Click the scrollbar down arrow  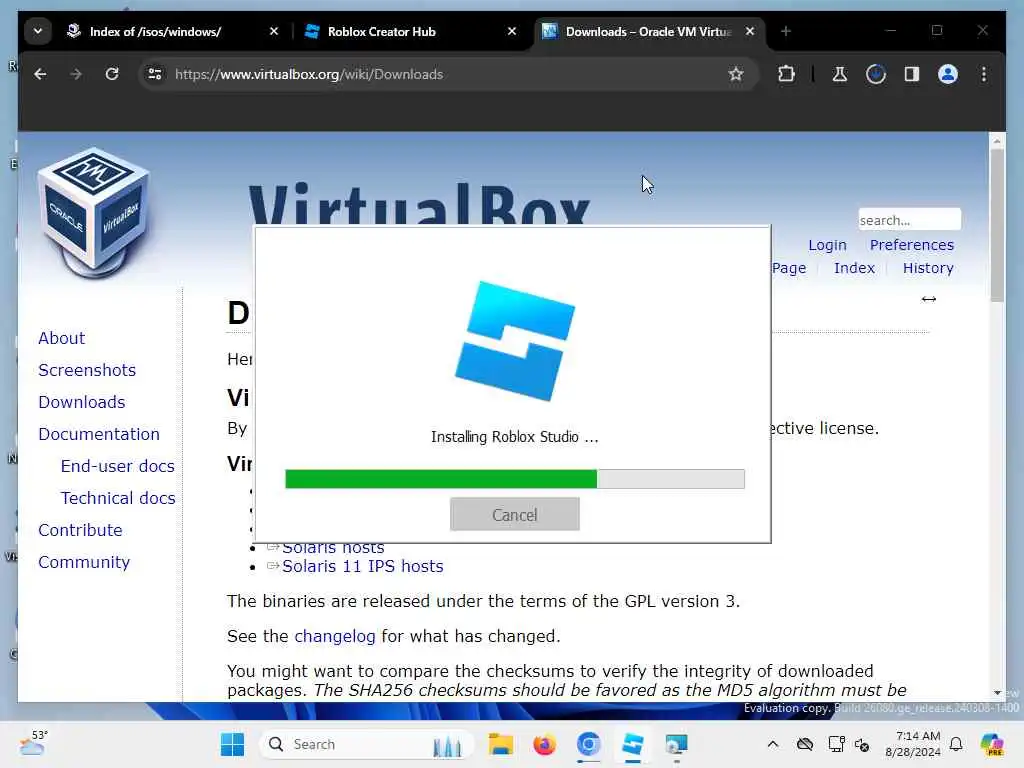997,693
